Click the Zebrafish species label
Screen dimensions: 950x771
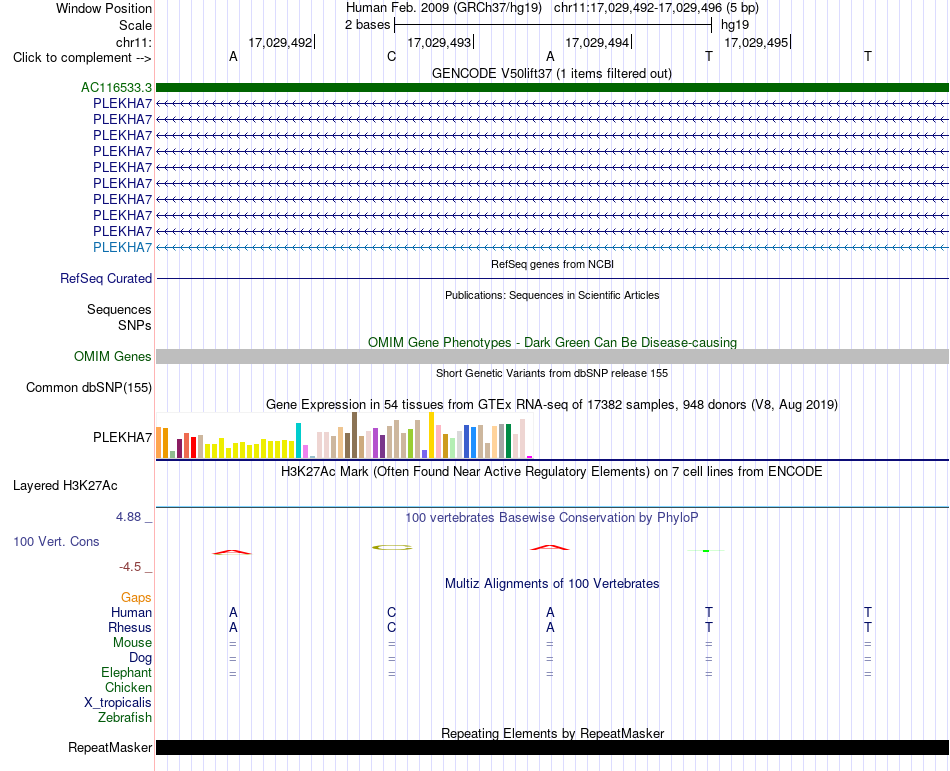pos(125,718)
